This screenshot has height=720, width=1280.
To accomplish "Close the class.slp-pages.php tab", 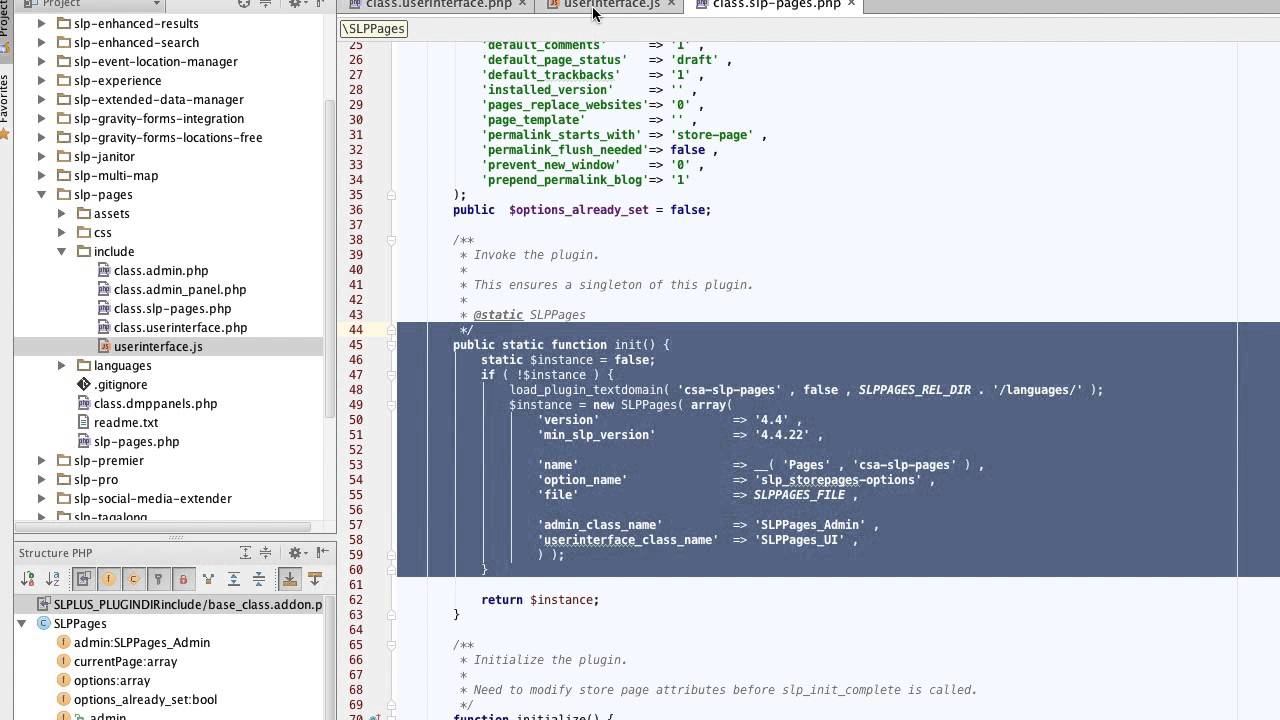I will point(851,4).
